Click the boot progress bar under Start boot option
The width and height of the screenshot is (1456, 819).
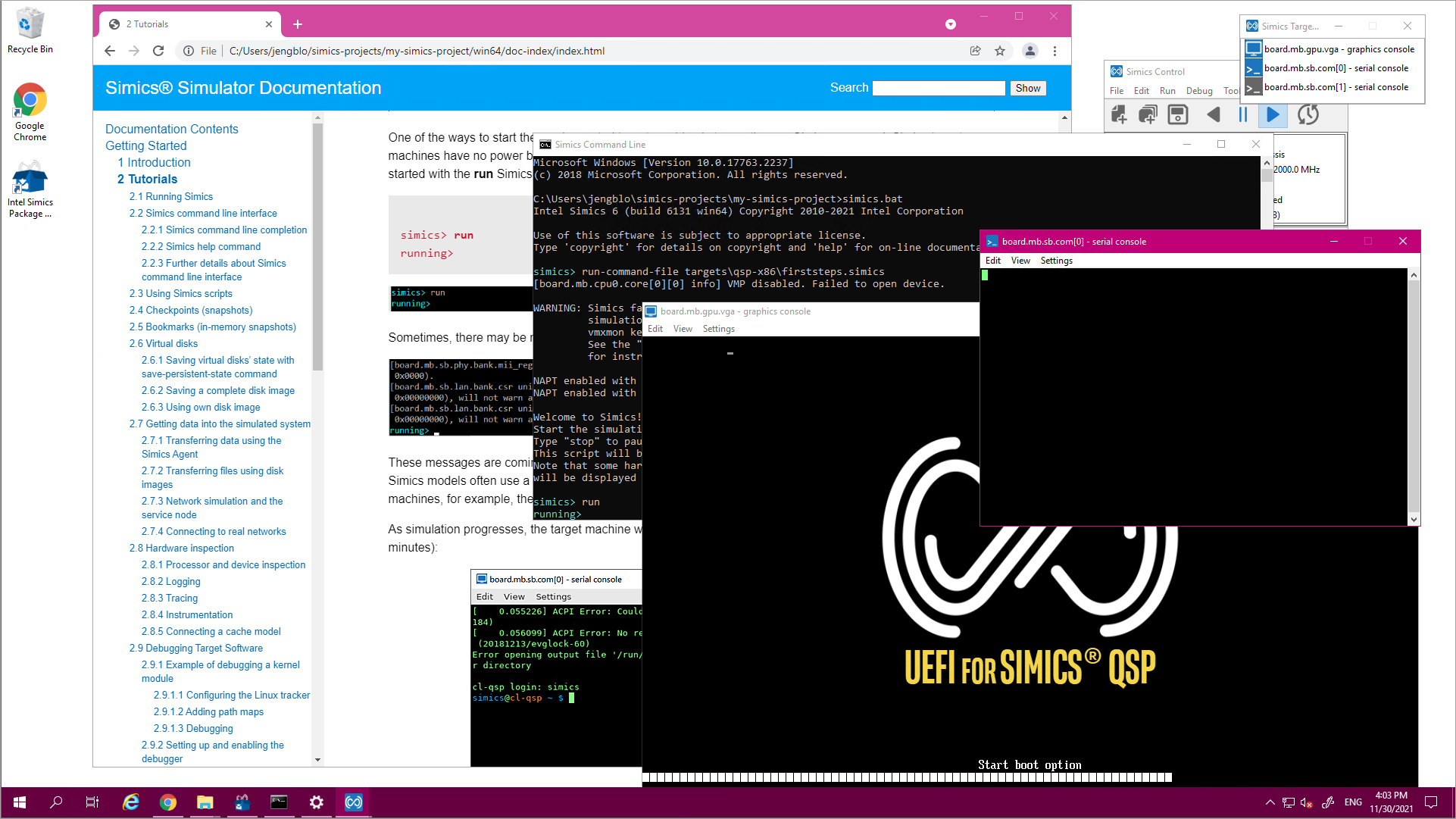click(907, 777)
